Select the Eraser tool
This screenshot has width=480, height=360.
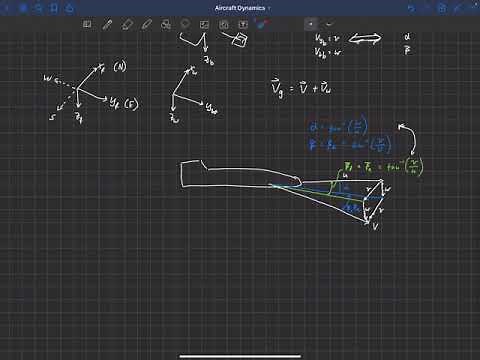[127, 24]
